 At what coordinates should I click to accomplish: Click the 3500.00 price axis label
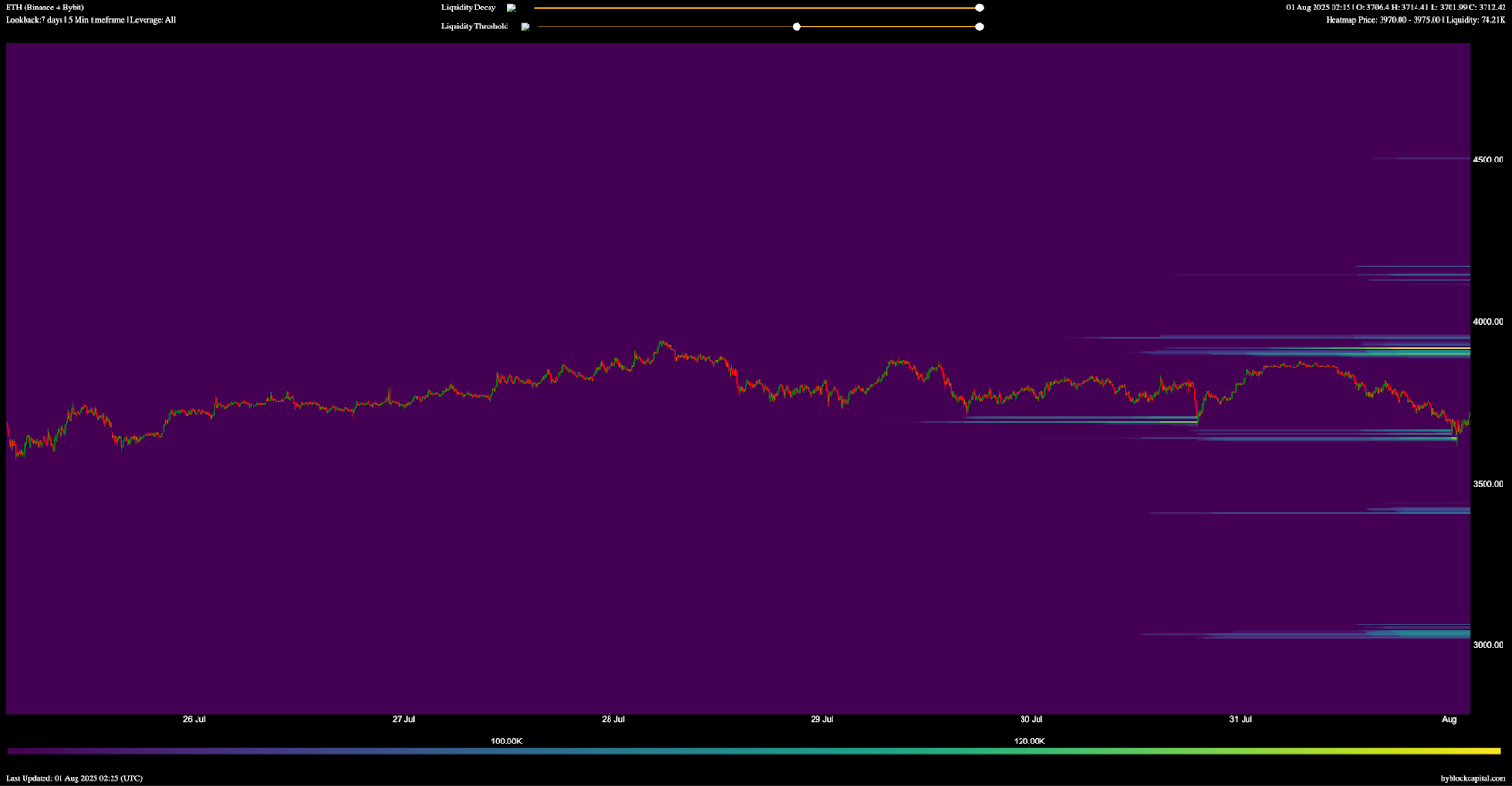1487,484
